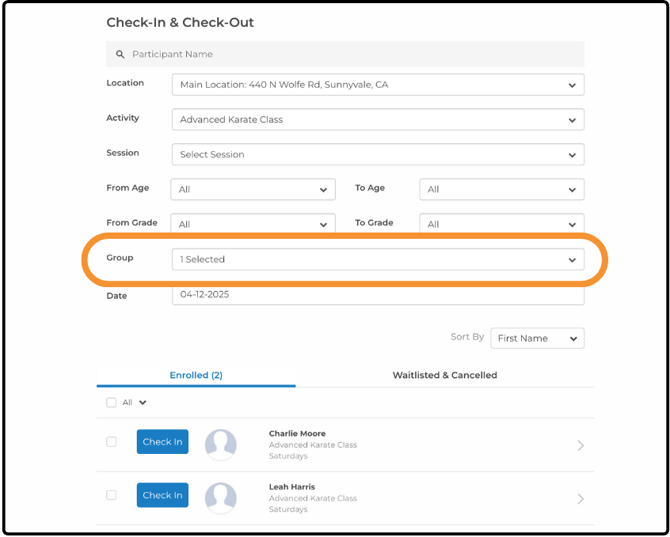
Task: Click the Date field showing 04-12-2025
Action: tap(378, 295)
